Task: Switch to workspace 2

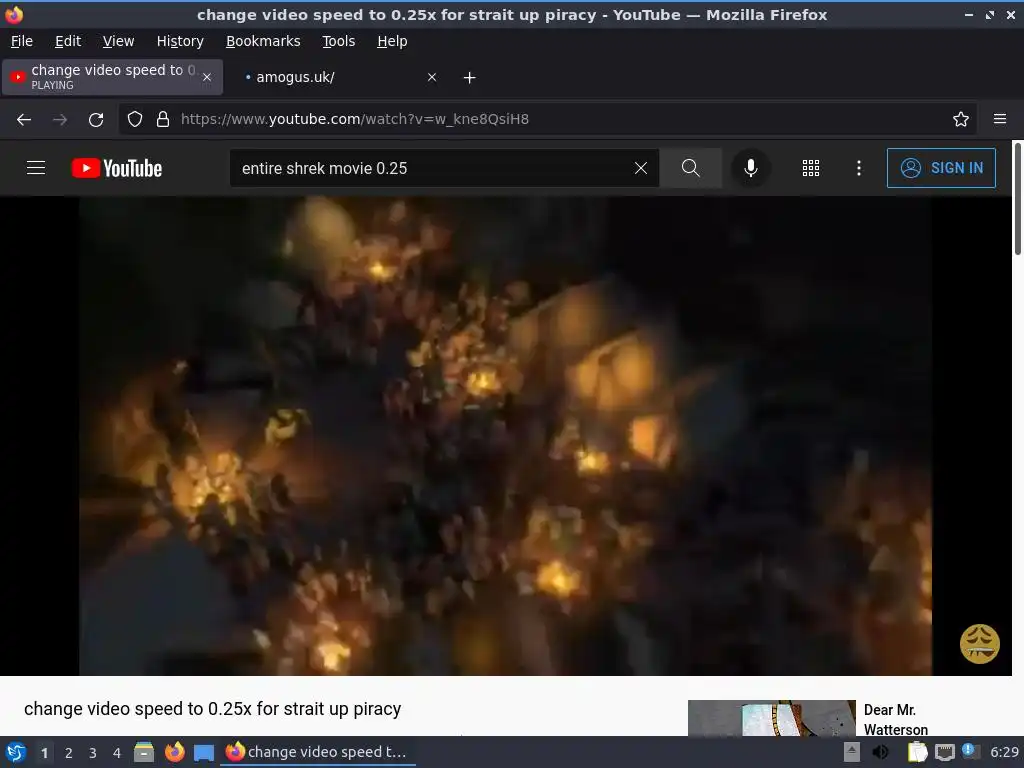Action: 69,752
